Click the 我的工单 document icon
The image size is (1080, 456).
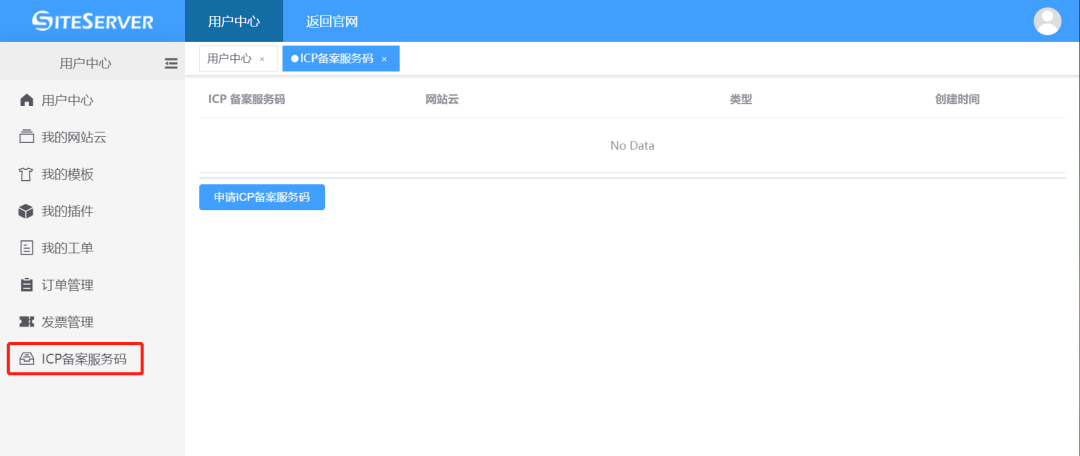(27, 248)
